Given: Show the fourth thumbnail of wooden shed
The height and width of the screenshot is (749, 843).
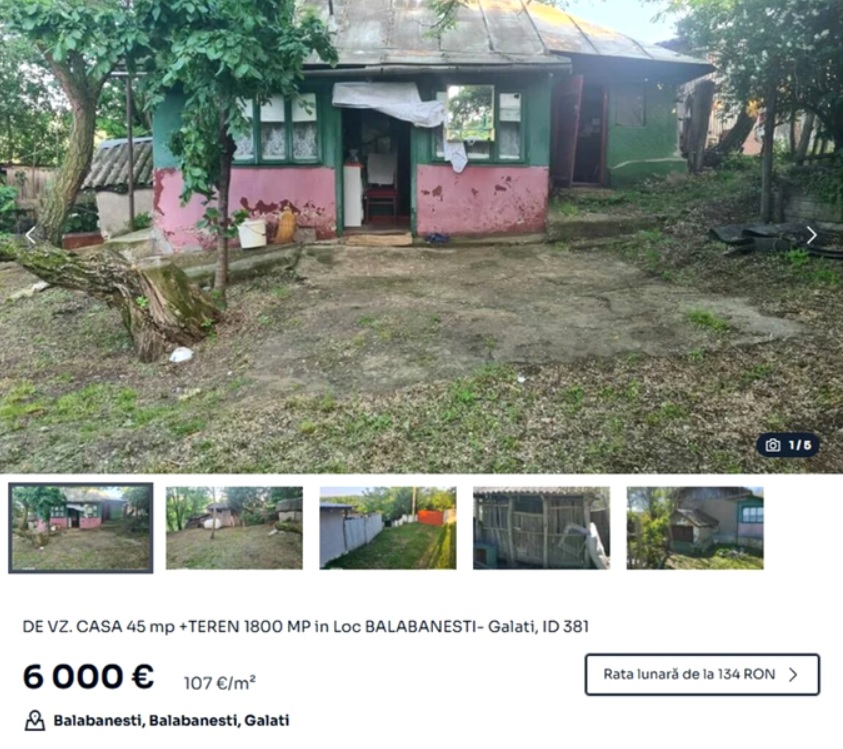Looking at the screenshot, I should pos(541,528).
